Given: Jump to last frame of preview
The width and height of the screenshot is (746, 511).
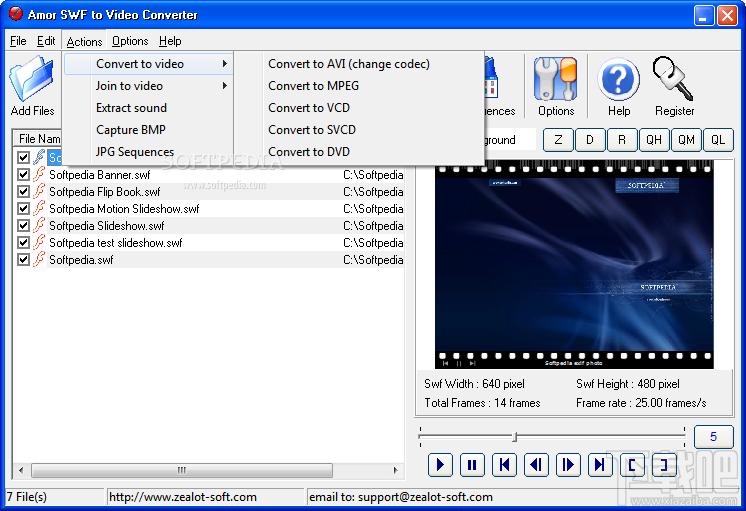Looking at the screenshot, I should point(600,464).
